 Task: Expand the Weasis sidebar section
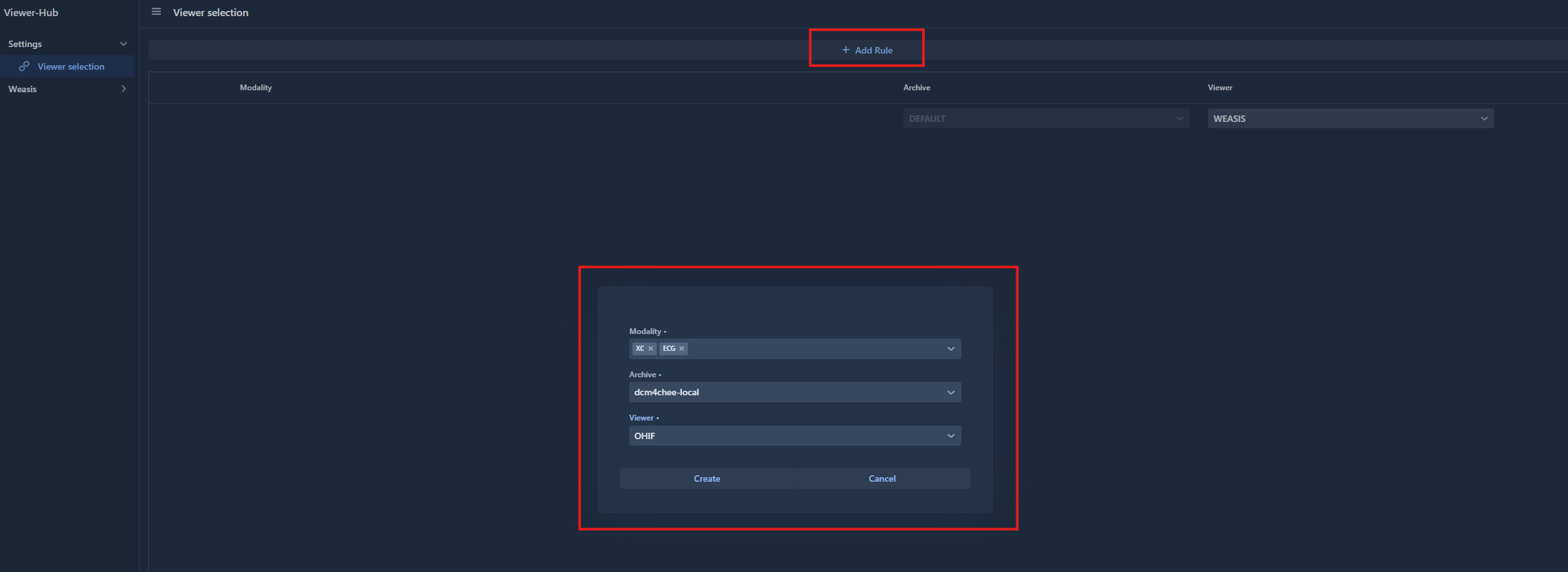click(x=123, y=89)
